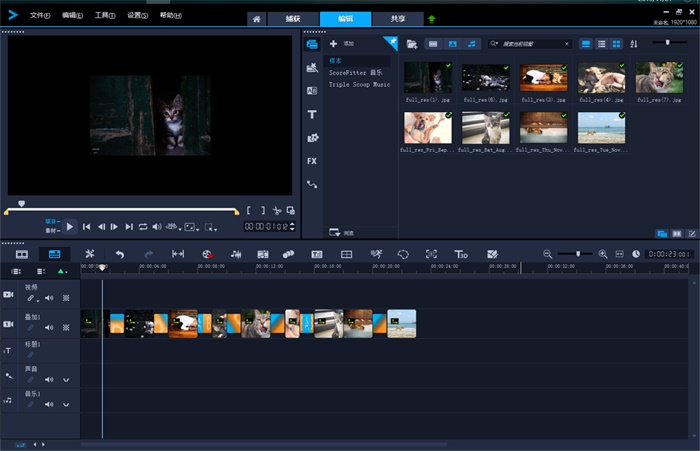Click the scissors split clip icon

click(277, 211)
